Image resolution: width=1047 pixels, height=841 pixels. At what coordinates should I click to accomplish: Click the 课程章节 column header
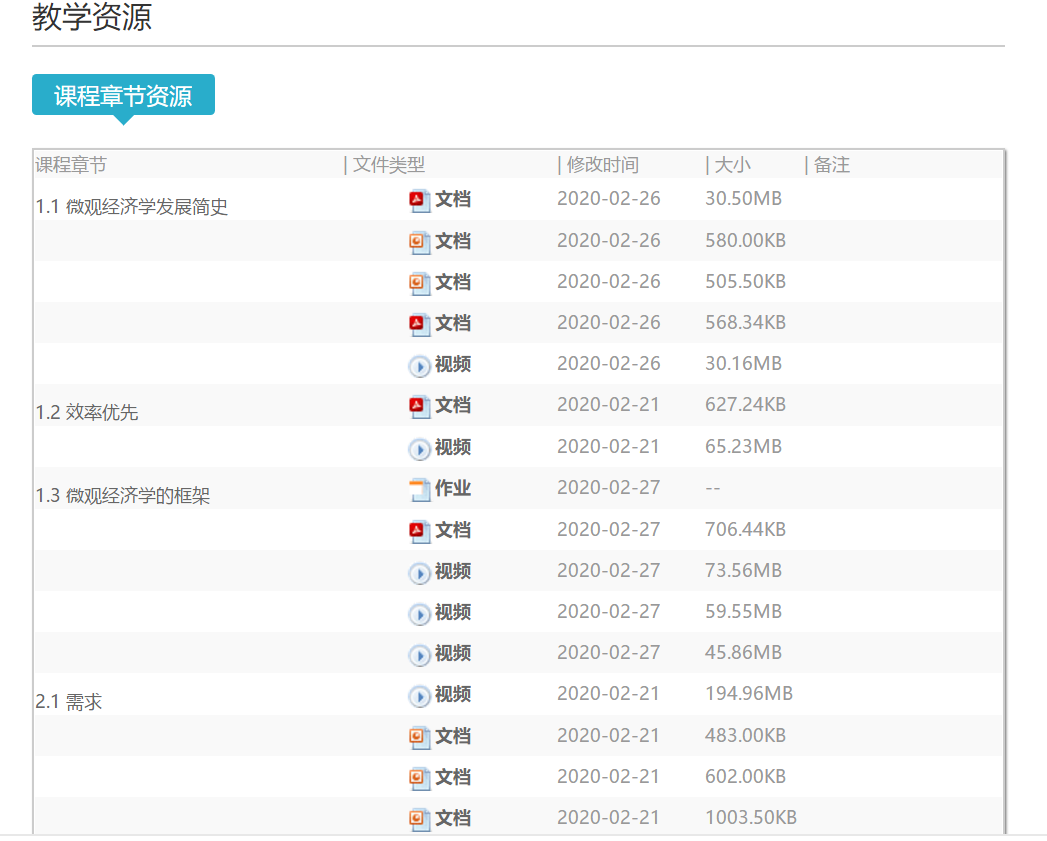point(71,165)
